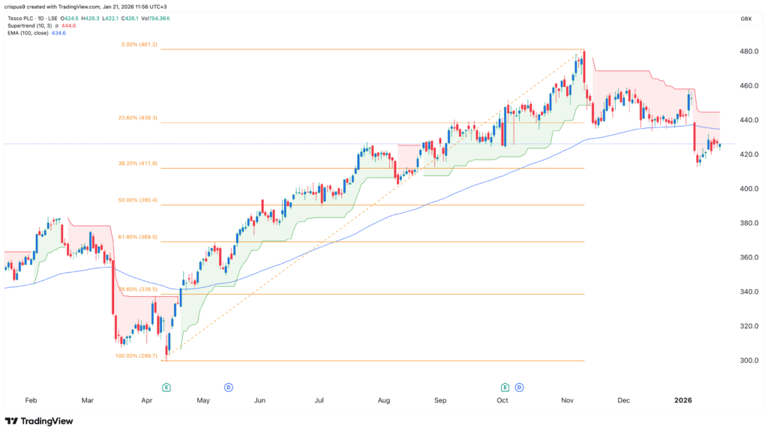
Task: Select the 0.00% (481.2) Fibonacci label
Action: pos(139,45)
